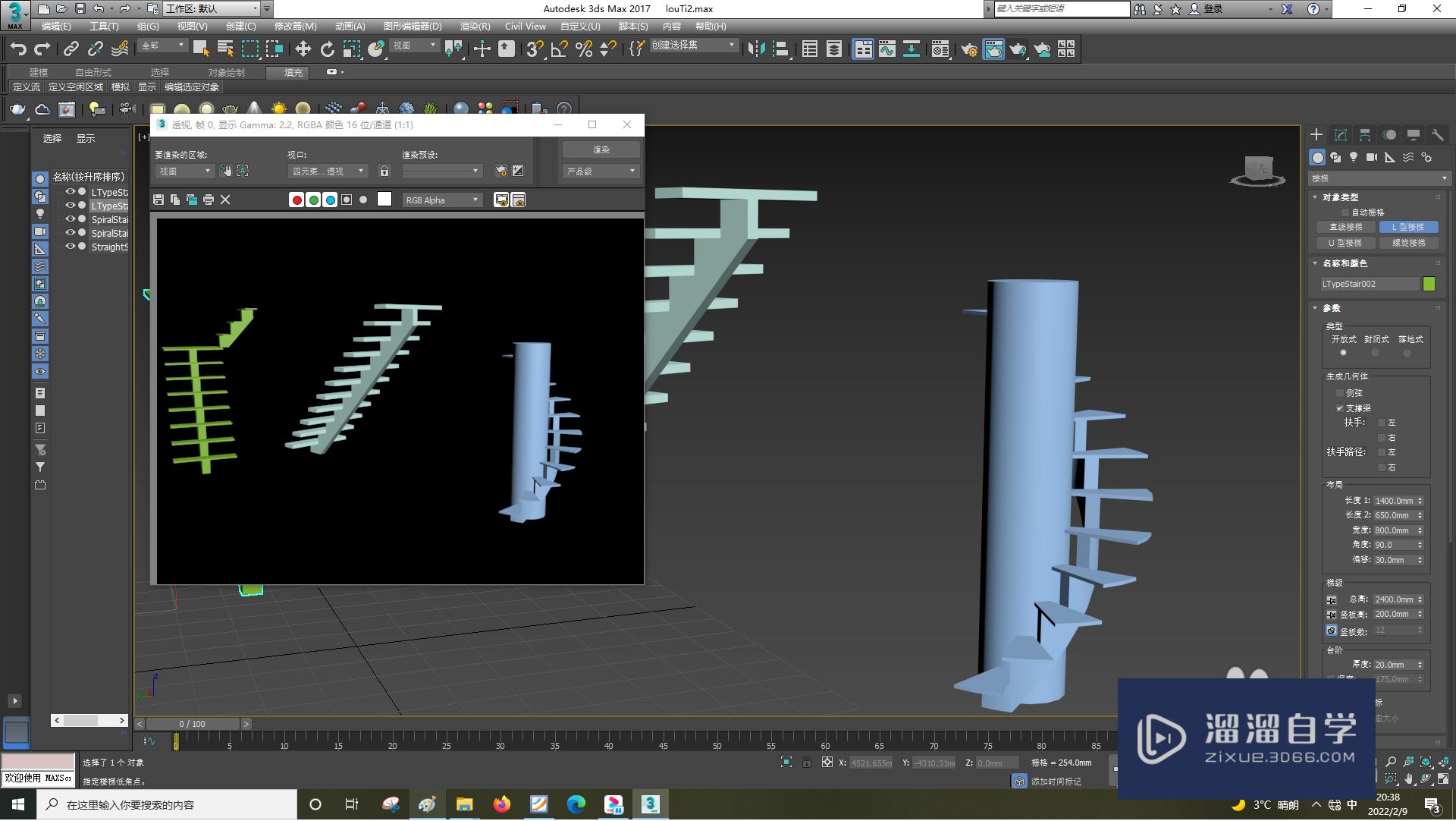Click the green object color swatch

[1429, 284]
